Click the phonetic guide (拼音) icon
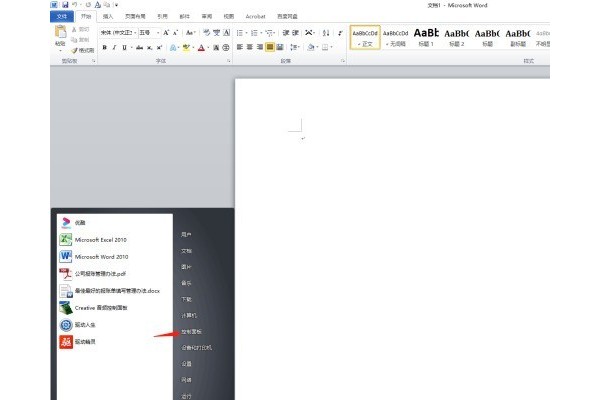This screenshot has height=400, width=600. coord(217,33)
